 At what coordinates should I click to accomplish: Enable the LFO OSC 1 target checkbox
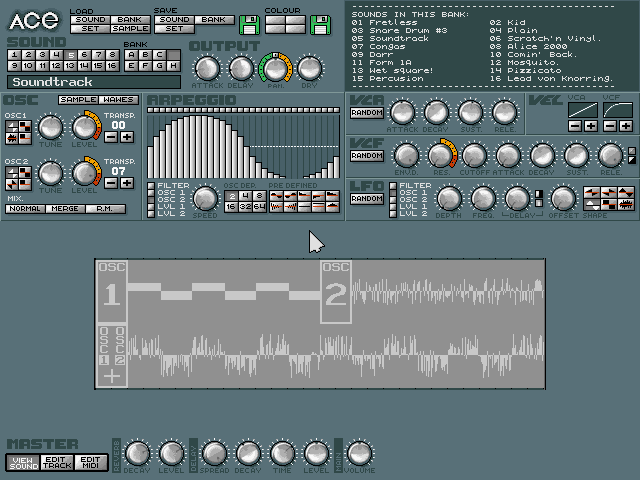point(393,193)
